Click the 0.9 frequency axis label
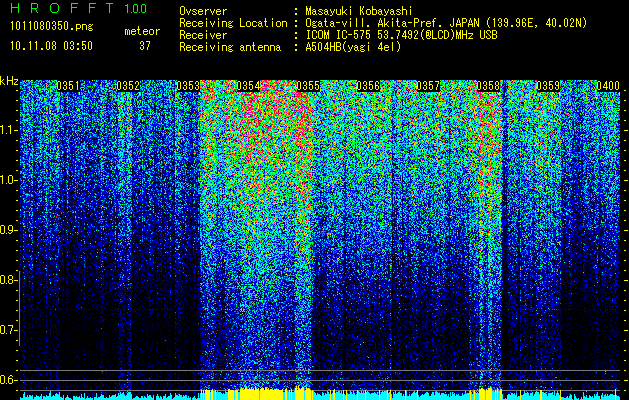629x400 pixels. [8, 230]
